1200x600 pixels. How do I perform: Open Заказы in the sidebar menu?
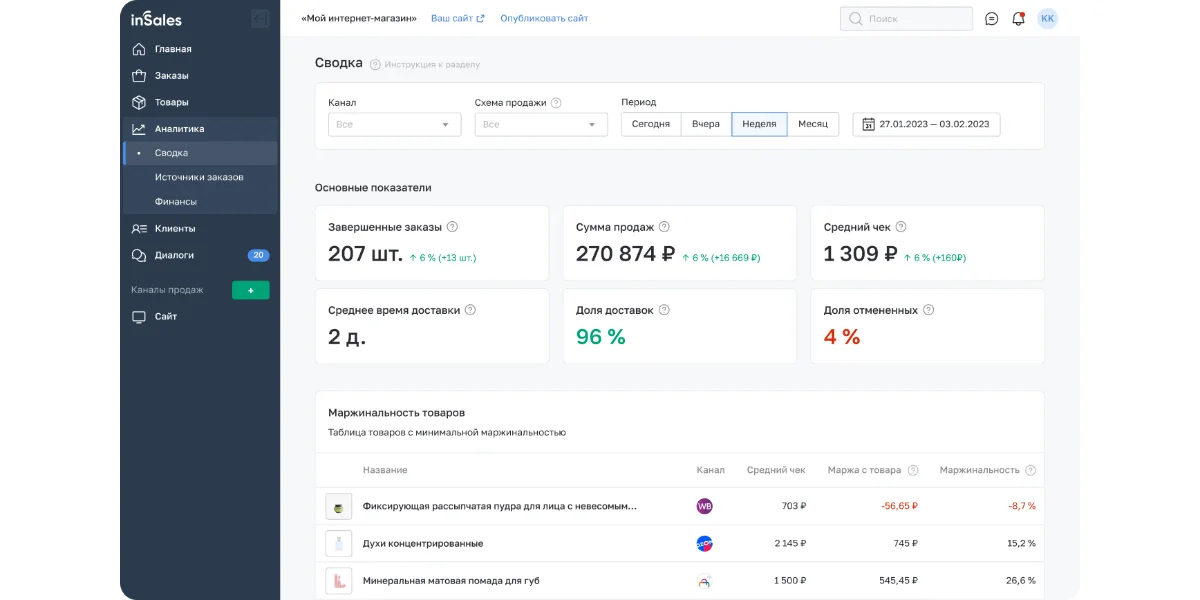(x=171, y=75)
